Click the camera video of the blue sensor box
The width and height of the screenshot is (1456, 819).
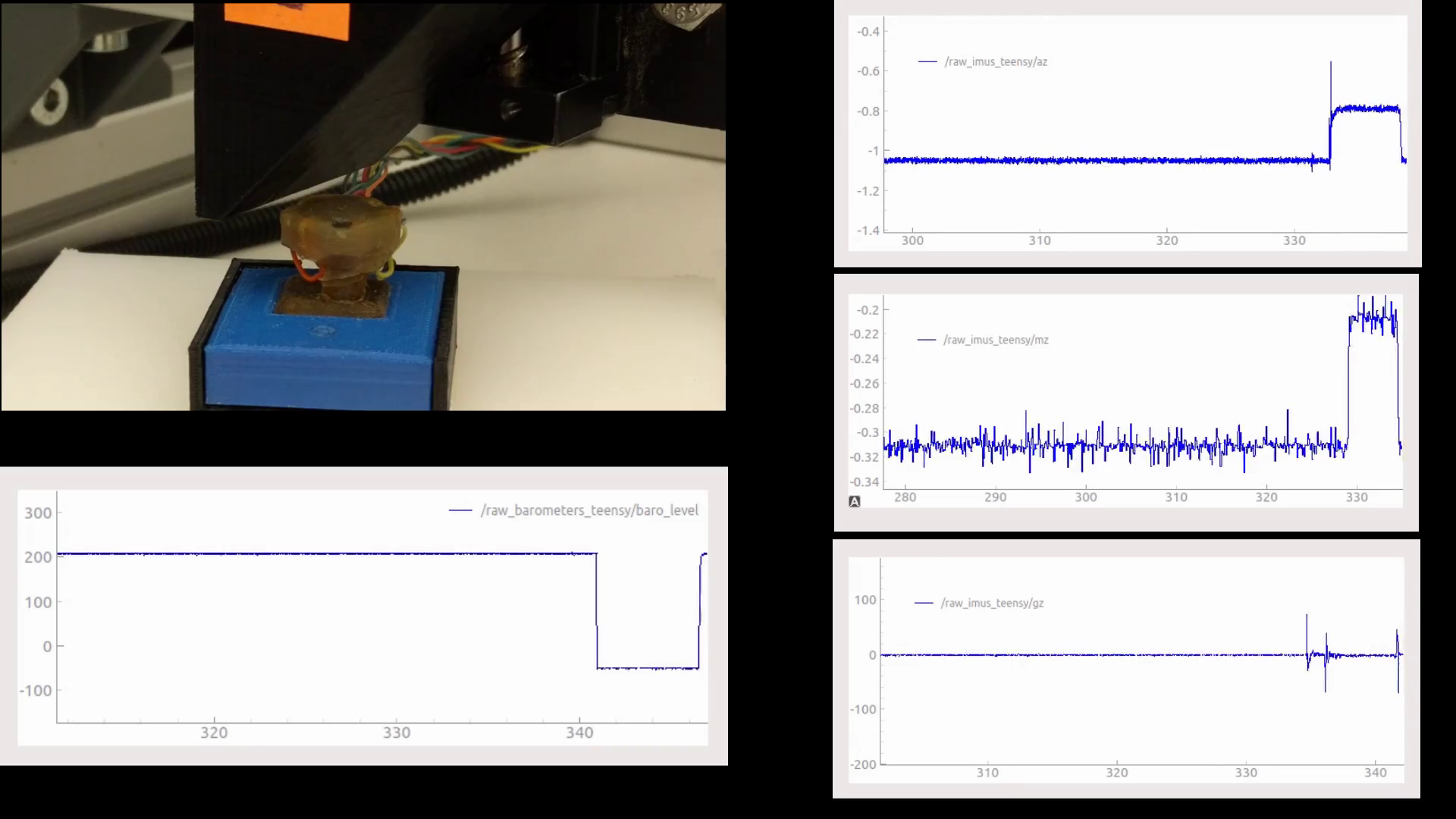(x=363, y=206)
